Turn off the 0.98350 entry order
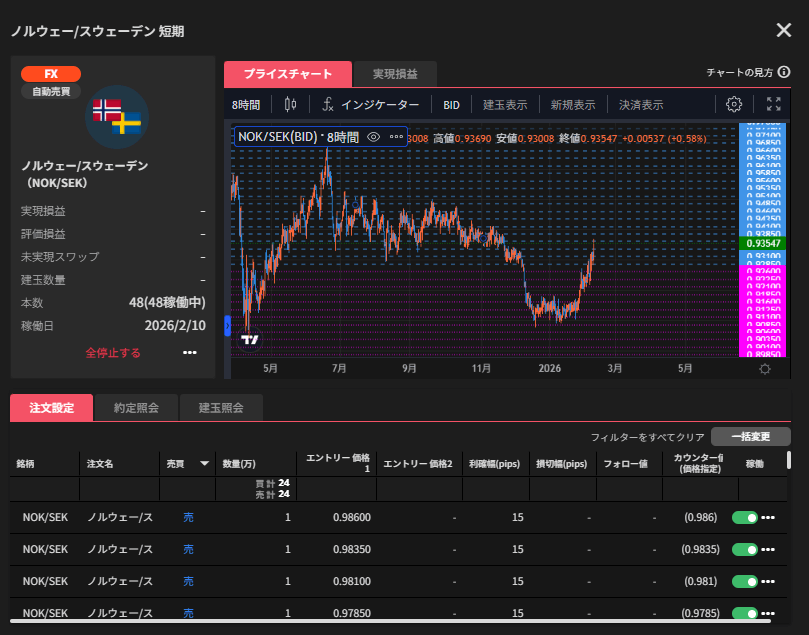This screenshot has width=809, height=635. [x=745, y=550]
